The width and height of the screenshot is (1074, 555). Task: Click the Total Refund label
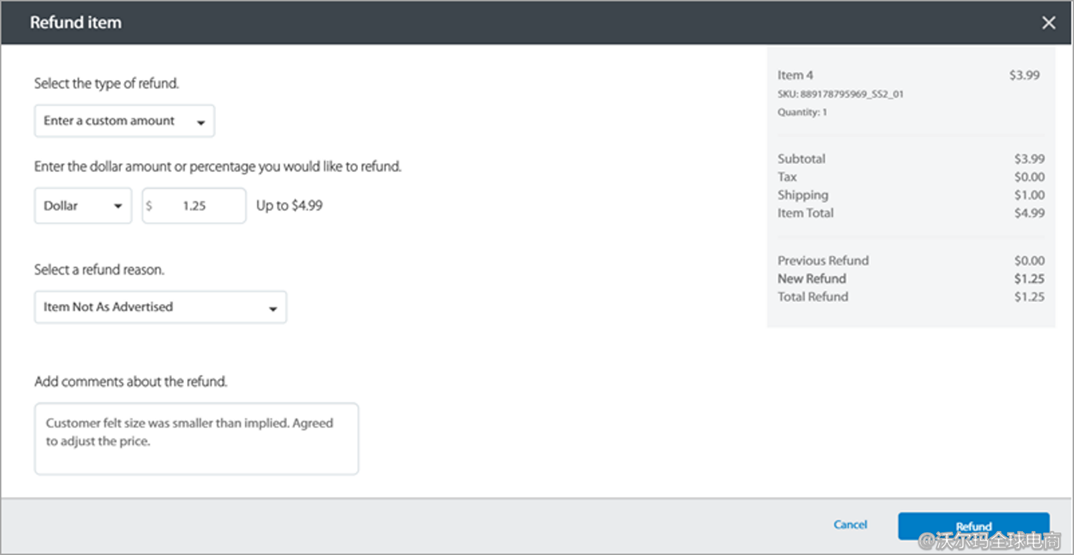point(813,297)
